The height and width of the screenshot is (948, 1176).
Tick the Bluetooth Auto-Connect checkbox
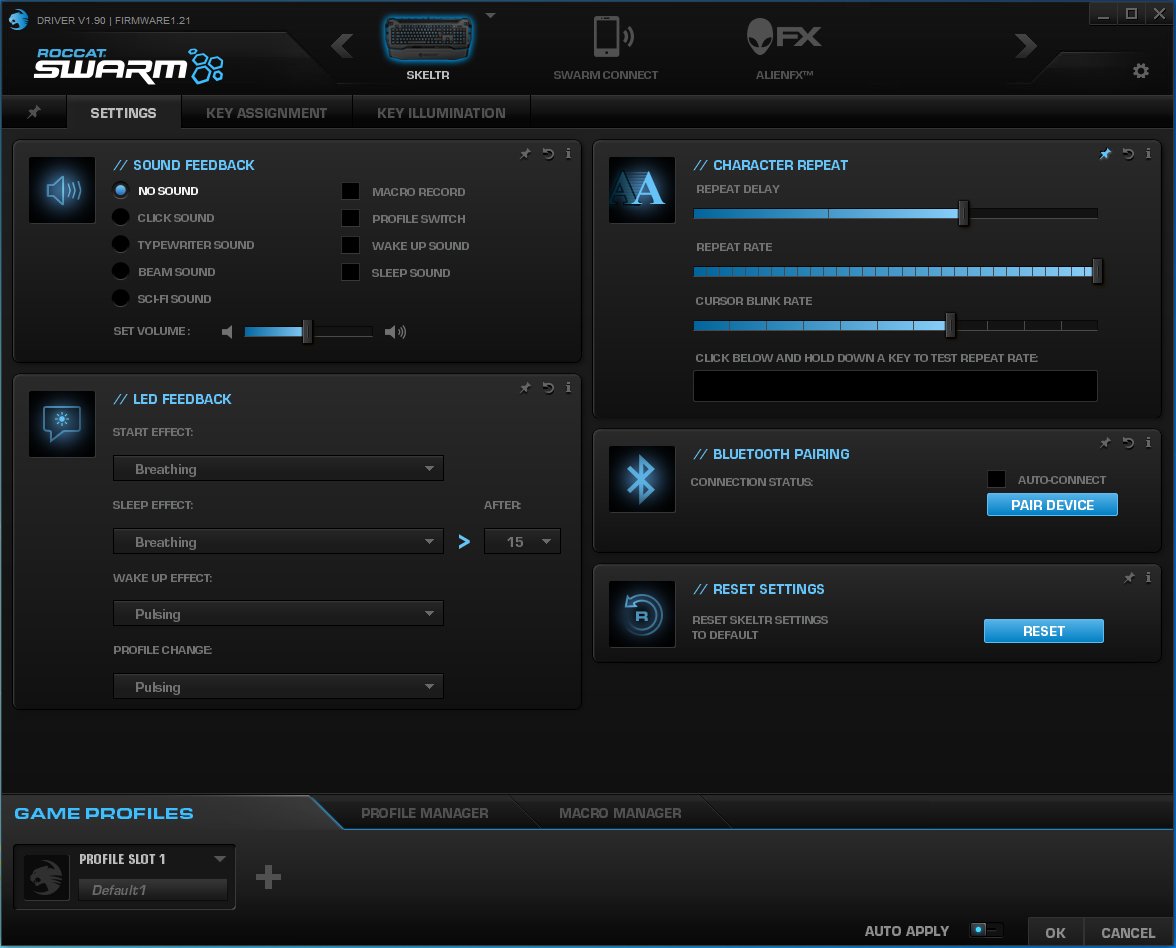[x=996, y=480]
